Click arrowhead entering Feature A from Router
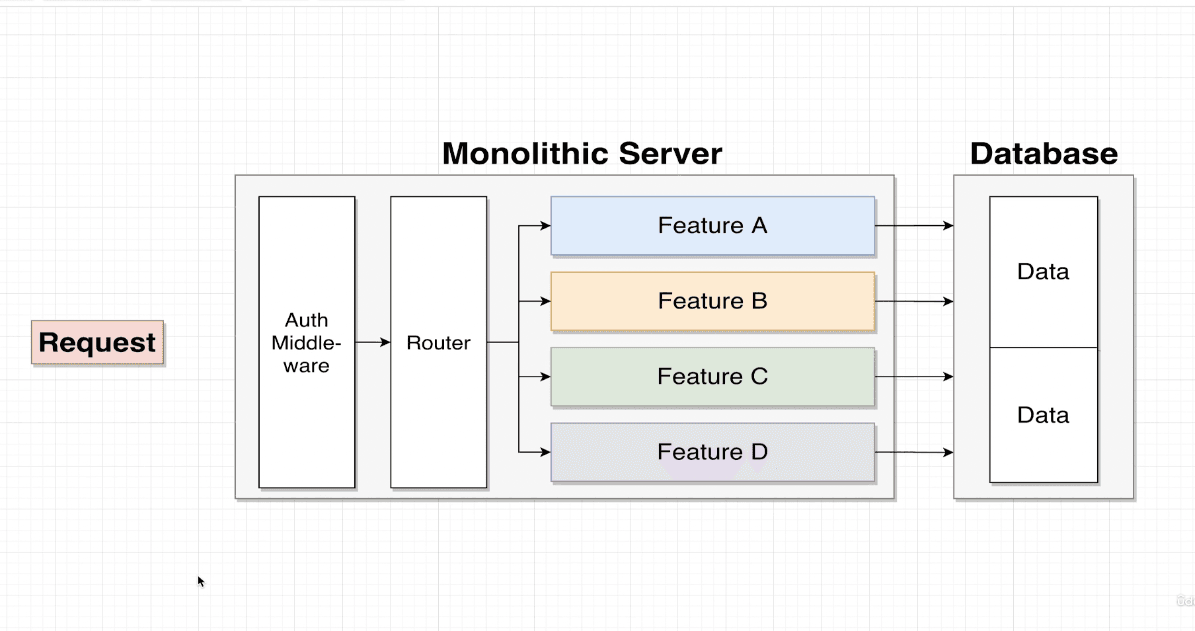 click(x=545, y=226)
